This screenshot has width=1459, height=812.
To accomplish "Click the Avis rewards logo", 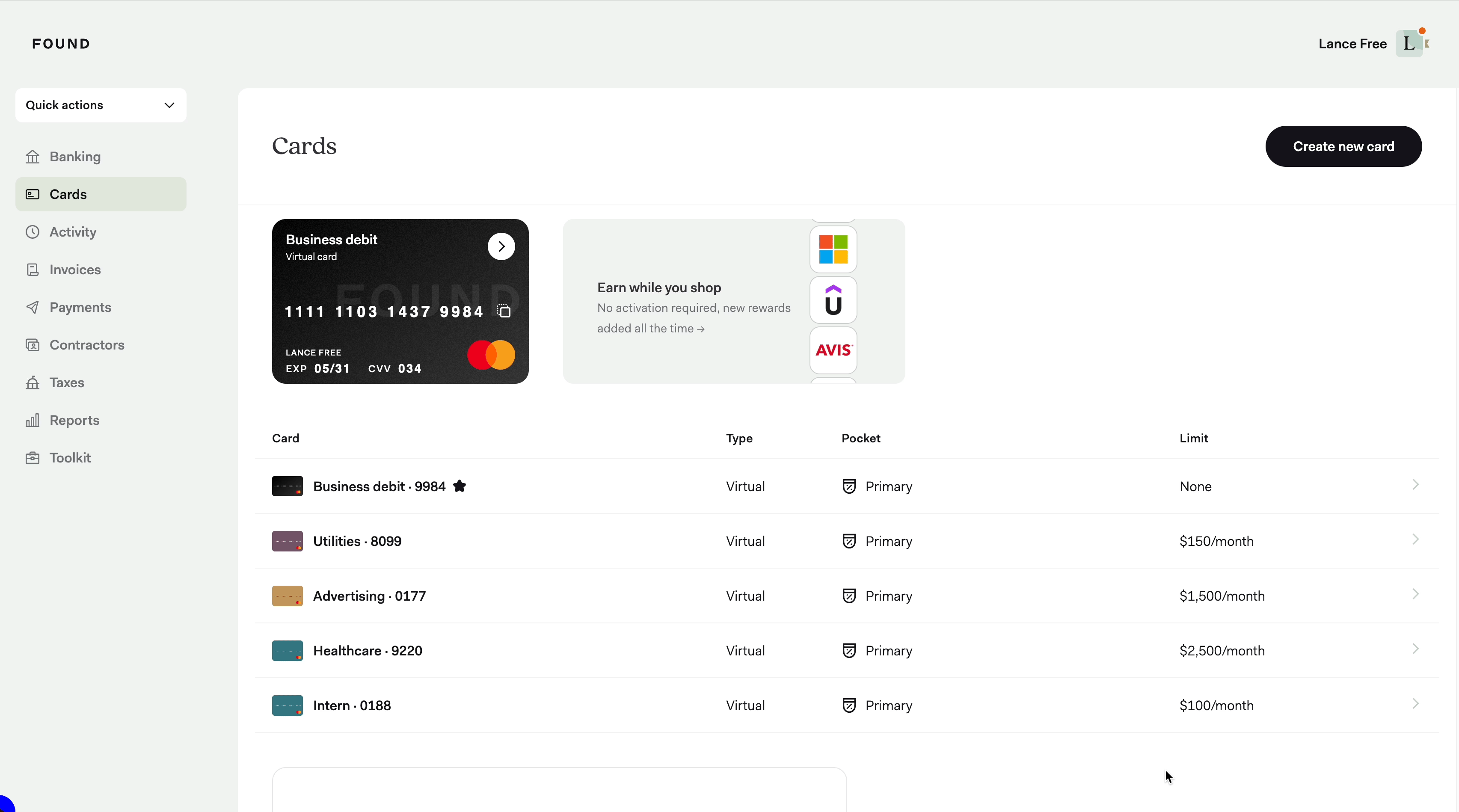I will click(x=833, y=350).
